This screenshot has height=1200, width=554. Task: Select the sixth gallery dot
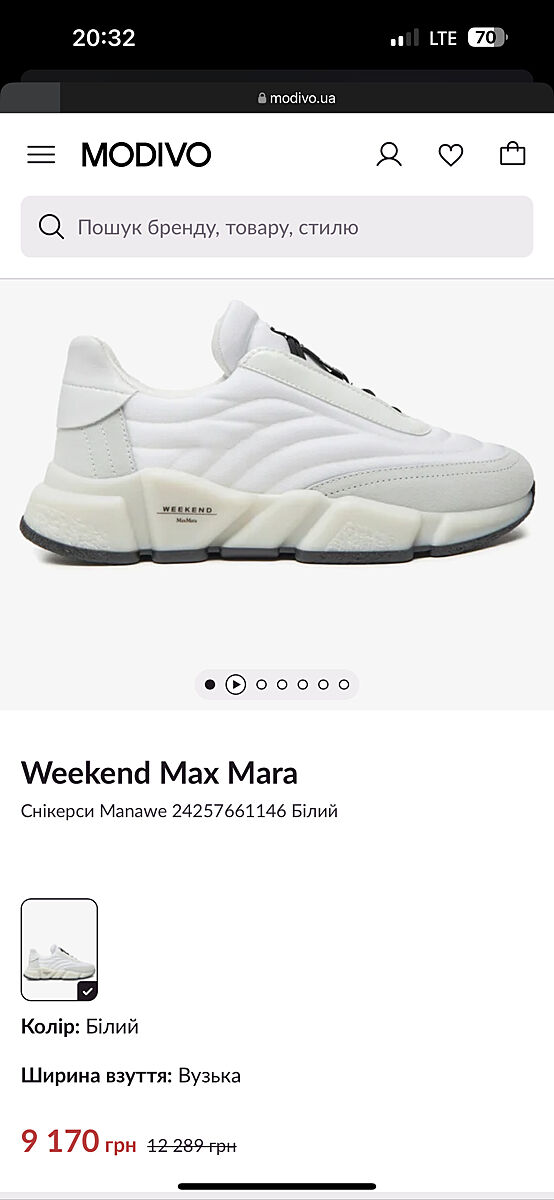[x=323, y=685]
